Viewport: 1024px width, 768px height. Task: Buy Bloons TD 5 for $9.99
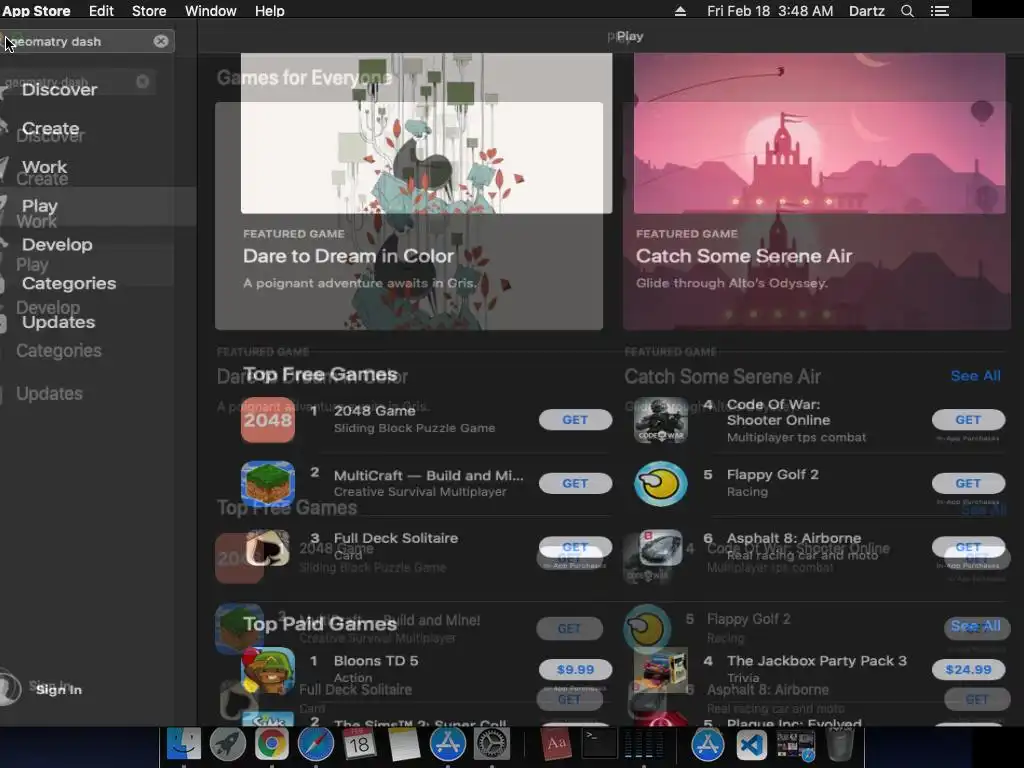575,669
